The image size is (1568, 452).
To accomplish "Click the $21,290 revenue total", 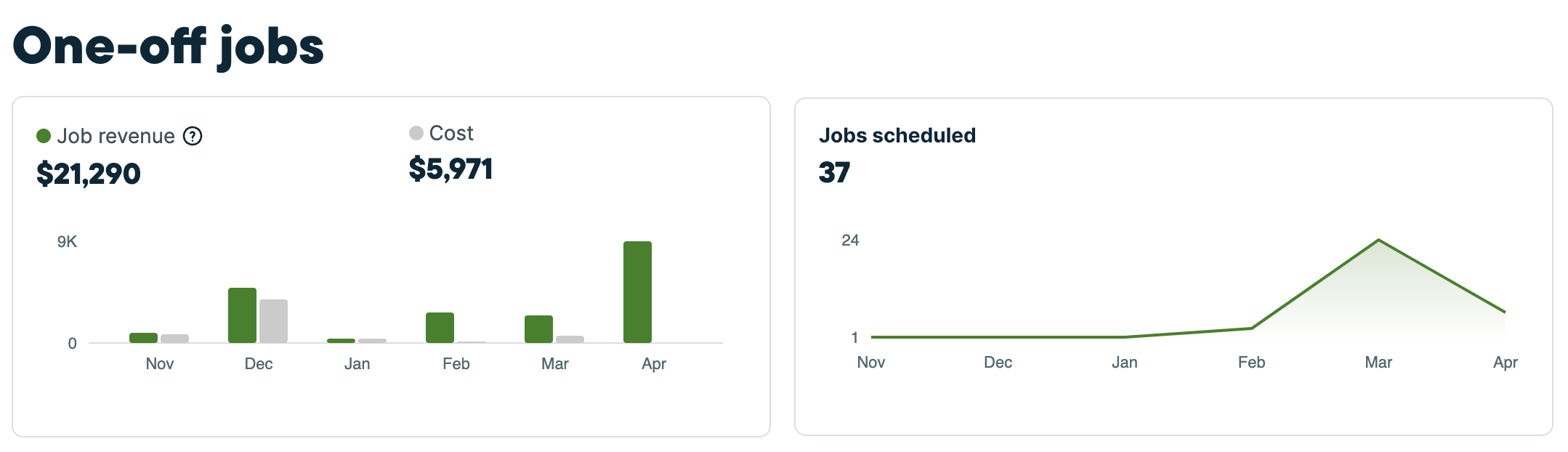I will click(x=89, y=174).
